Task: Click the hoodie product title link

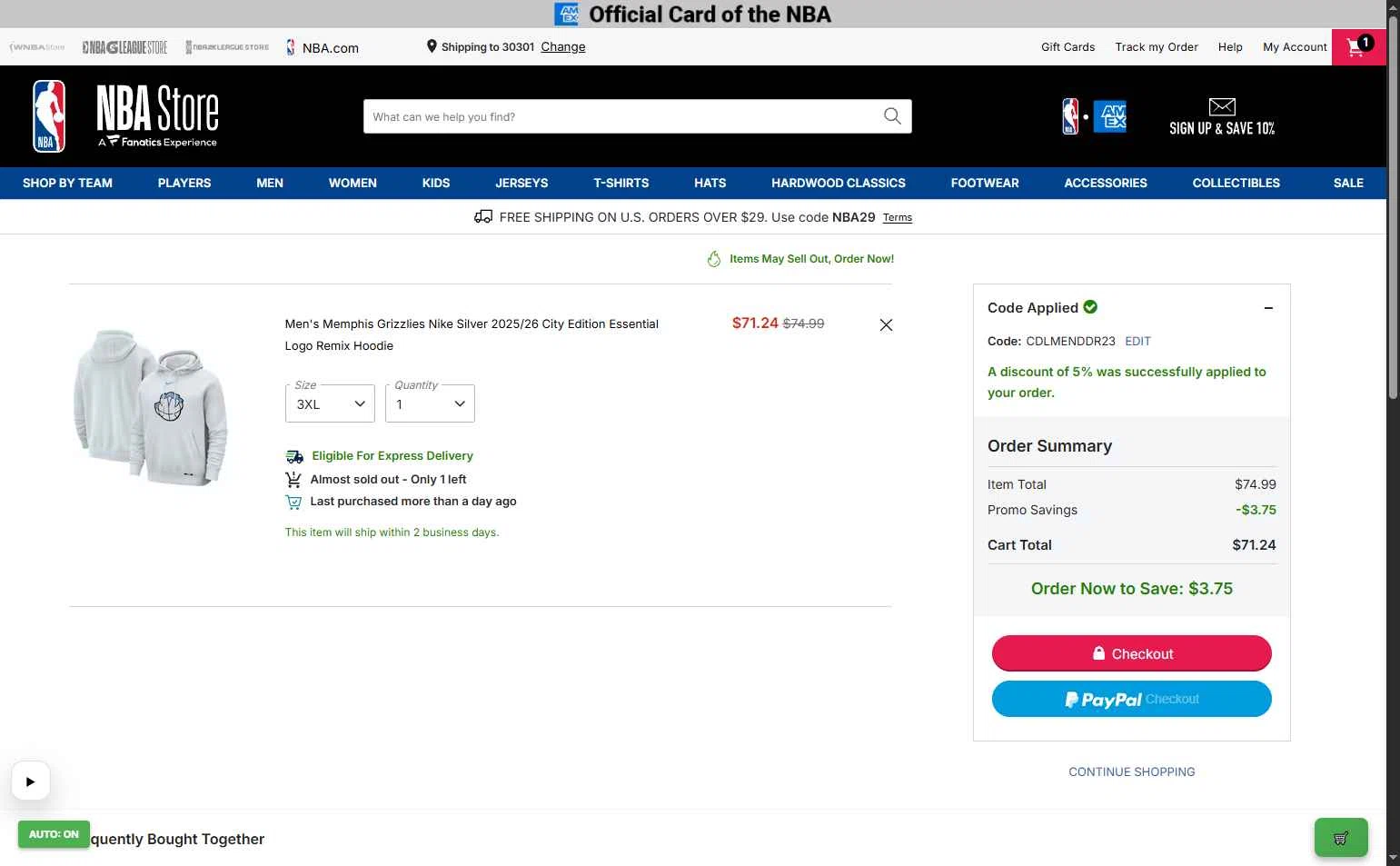Action: 472,334
